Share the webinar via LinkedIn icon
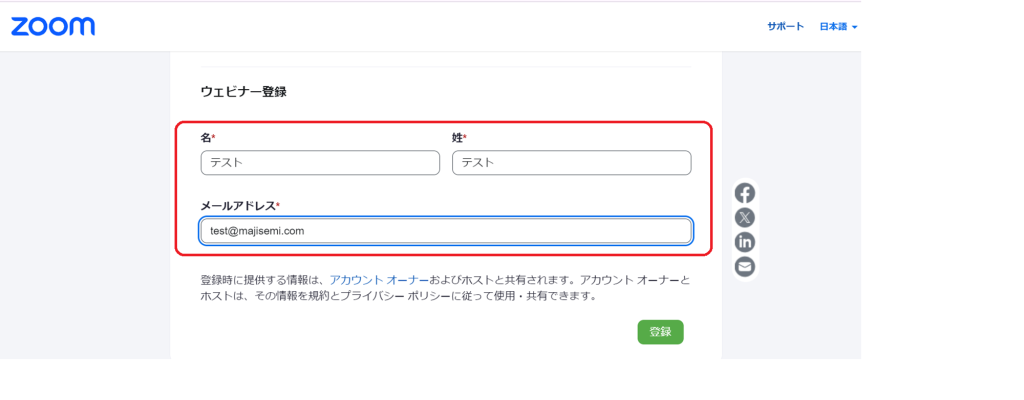The width and height of the screenshot is (1024, 400). point(744,242)
